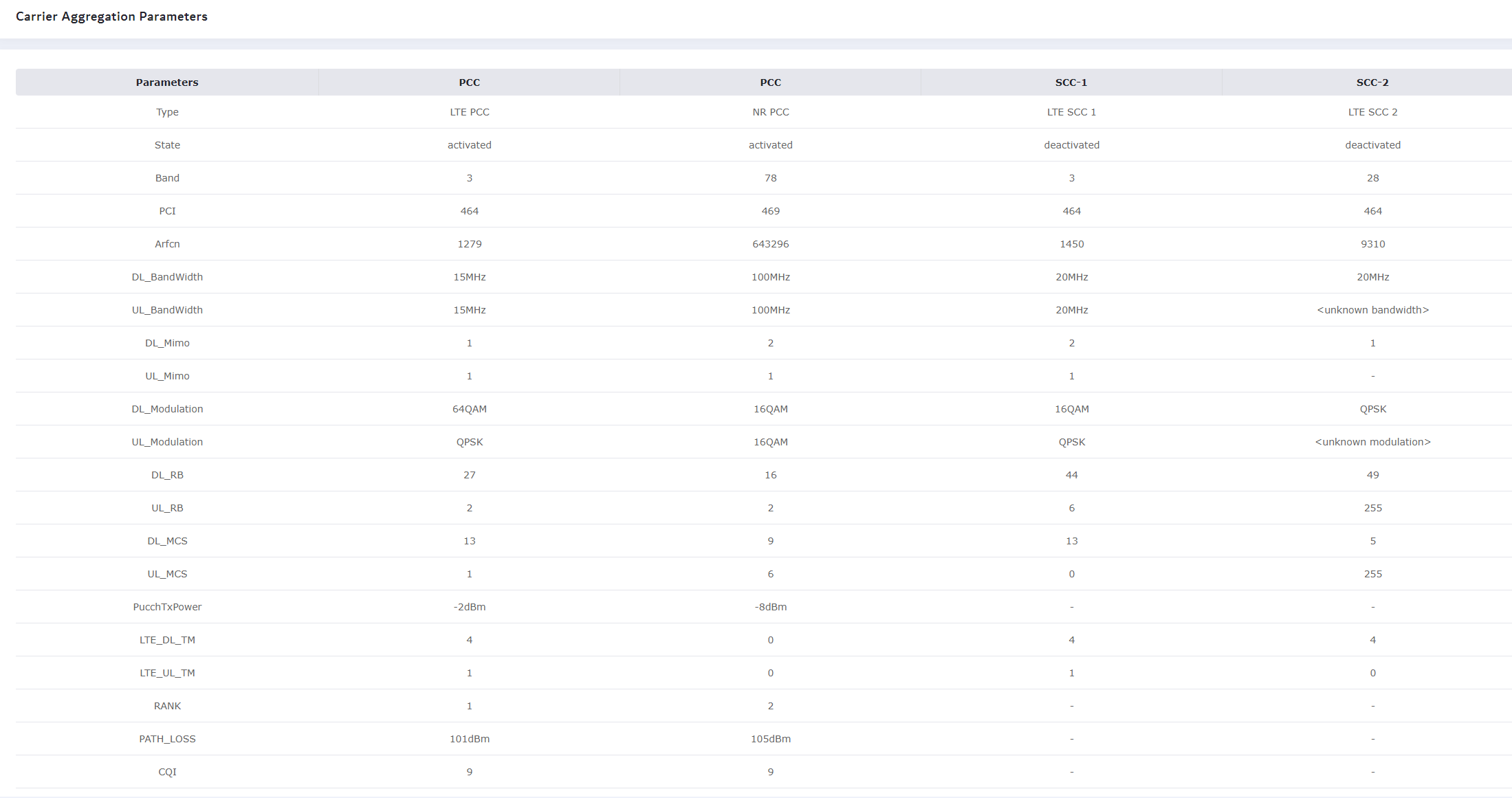This screenshot has height=798, width=1512.
Task: Select Arfcn value 9310
Action: (x=1372, y=244)
